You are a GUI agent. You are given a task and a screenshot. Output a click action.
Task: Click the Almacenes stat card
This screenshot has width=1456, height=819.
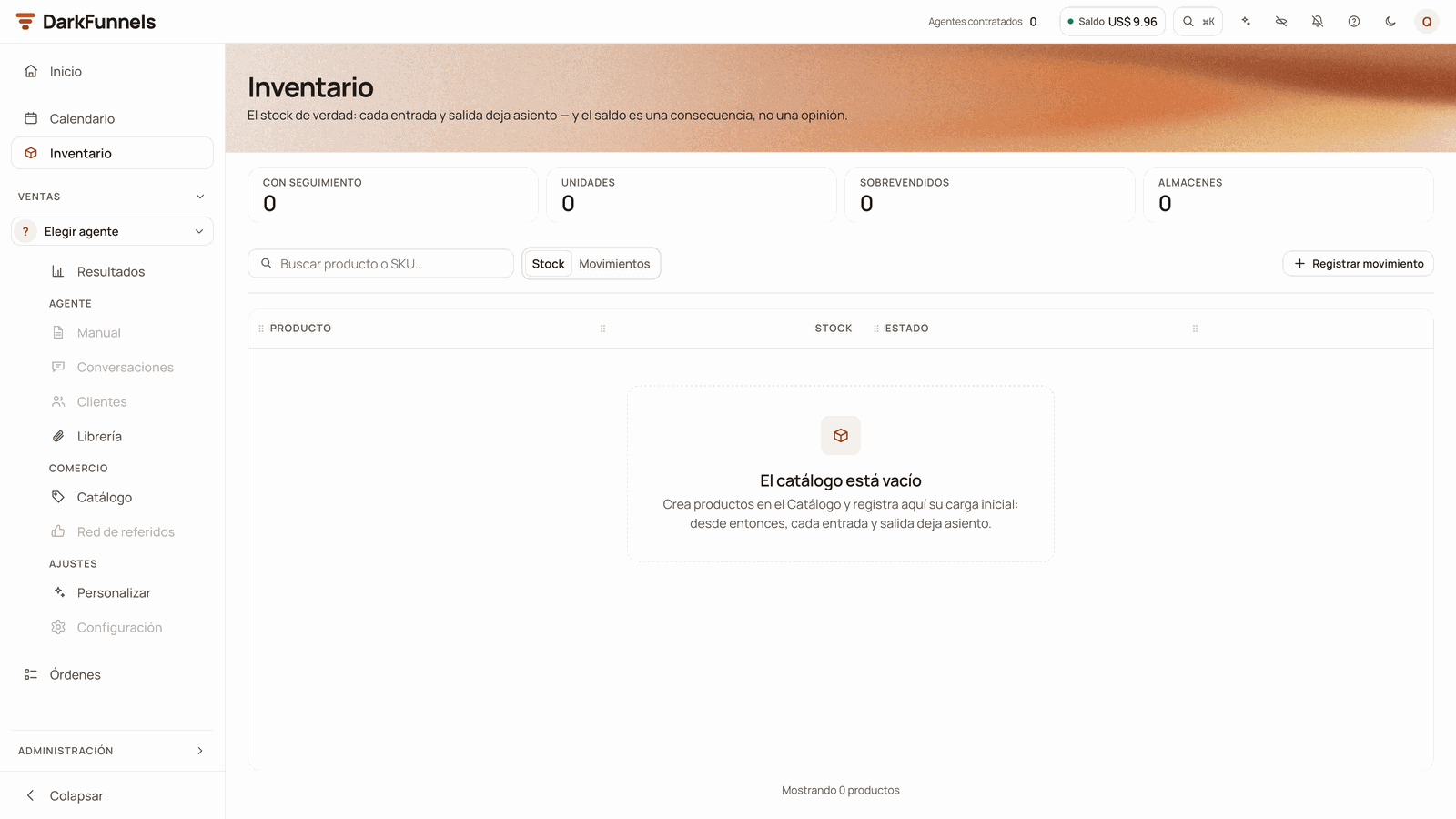pos(1289,195)
